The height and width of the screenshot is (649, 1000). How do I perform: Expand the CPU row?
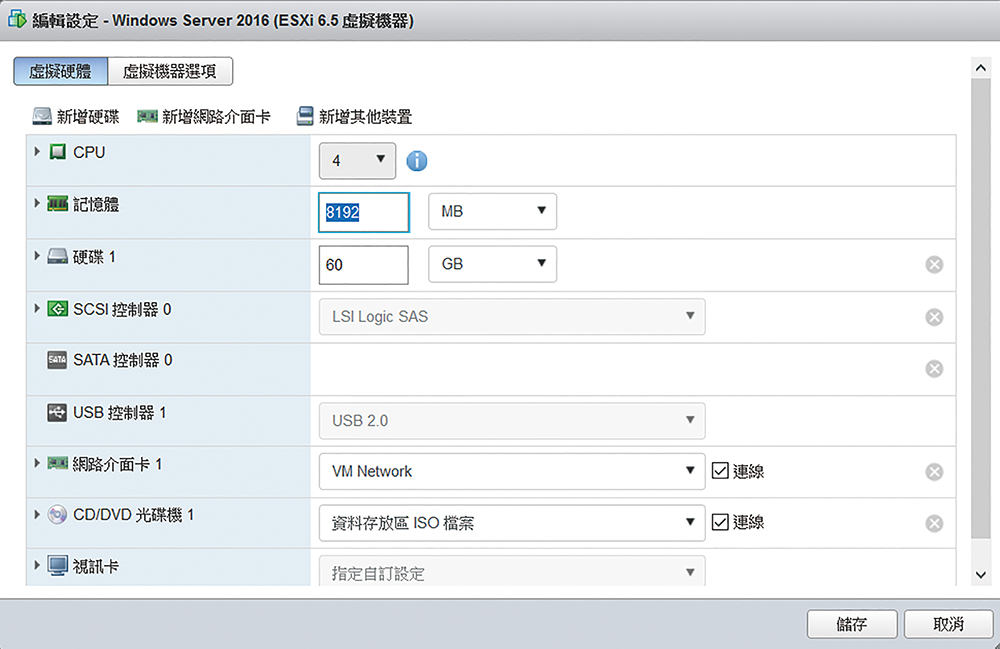37,152
